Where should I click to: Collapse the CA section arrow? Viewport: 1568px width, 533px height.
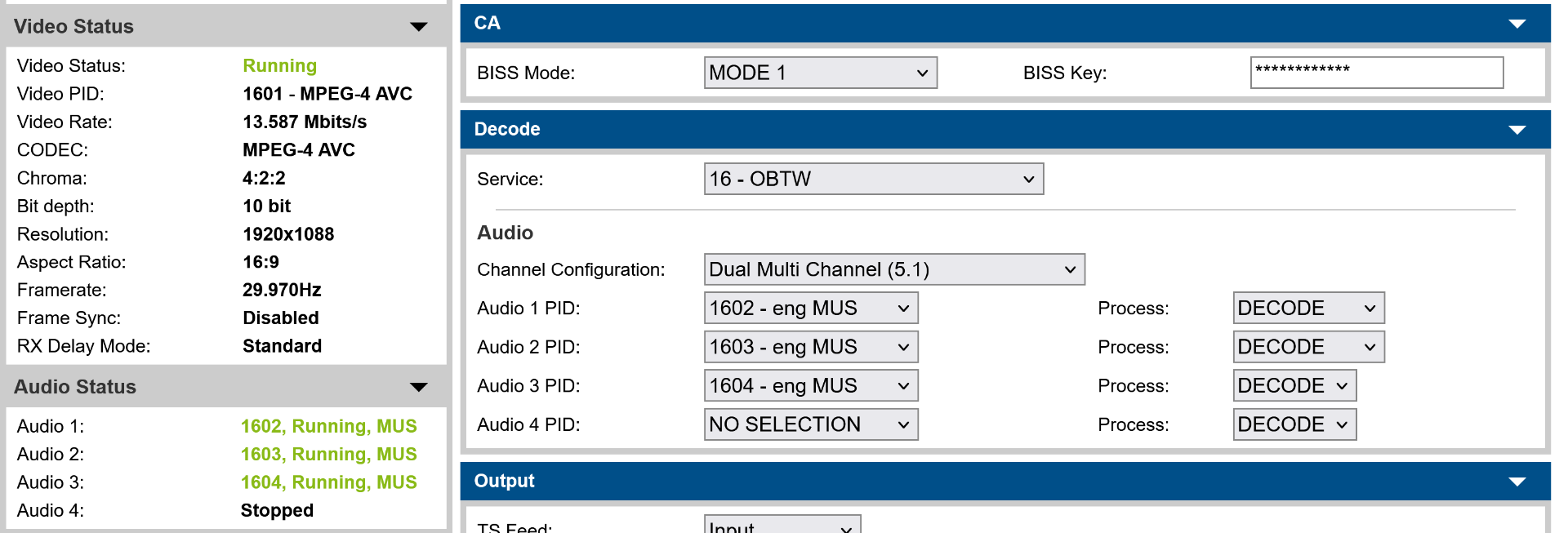coord(1517,24)
